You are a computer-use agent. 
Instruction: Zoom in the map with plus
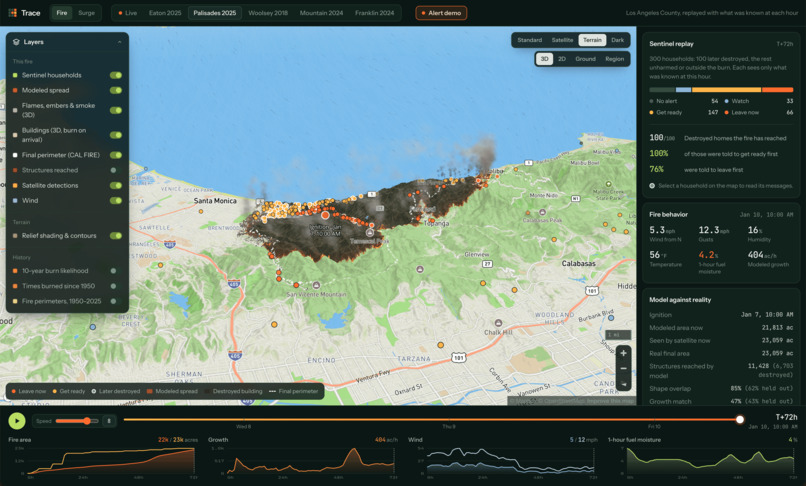623,353
